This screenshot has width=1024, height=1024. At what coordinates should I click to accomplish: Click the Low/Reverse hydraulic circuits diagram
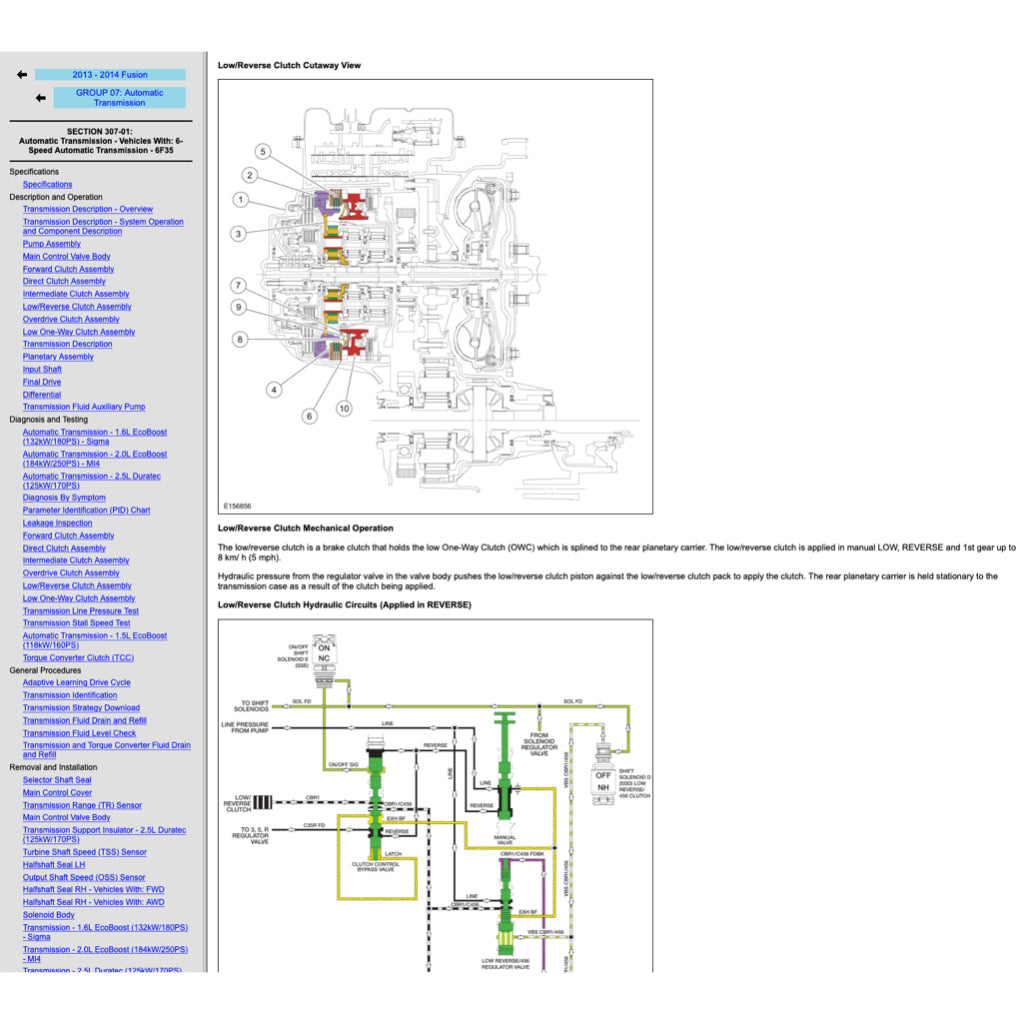coord(435,795)
